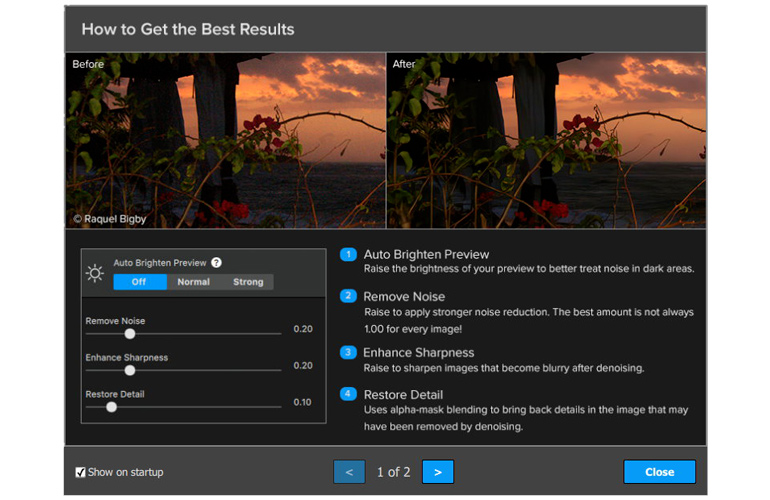Click the Restore Detail value 0.10
The height and width of the screenshot is (500, 770).
tap(302, 402)
